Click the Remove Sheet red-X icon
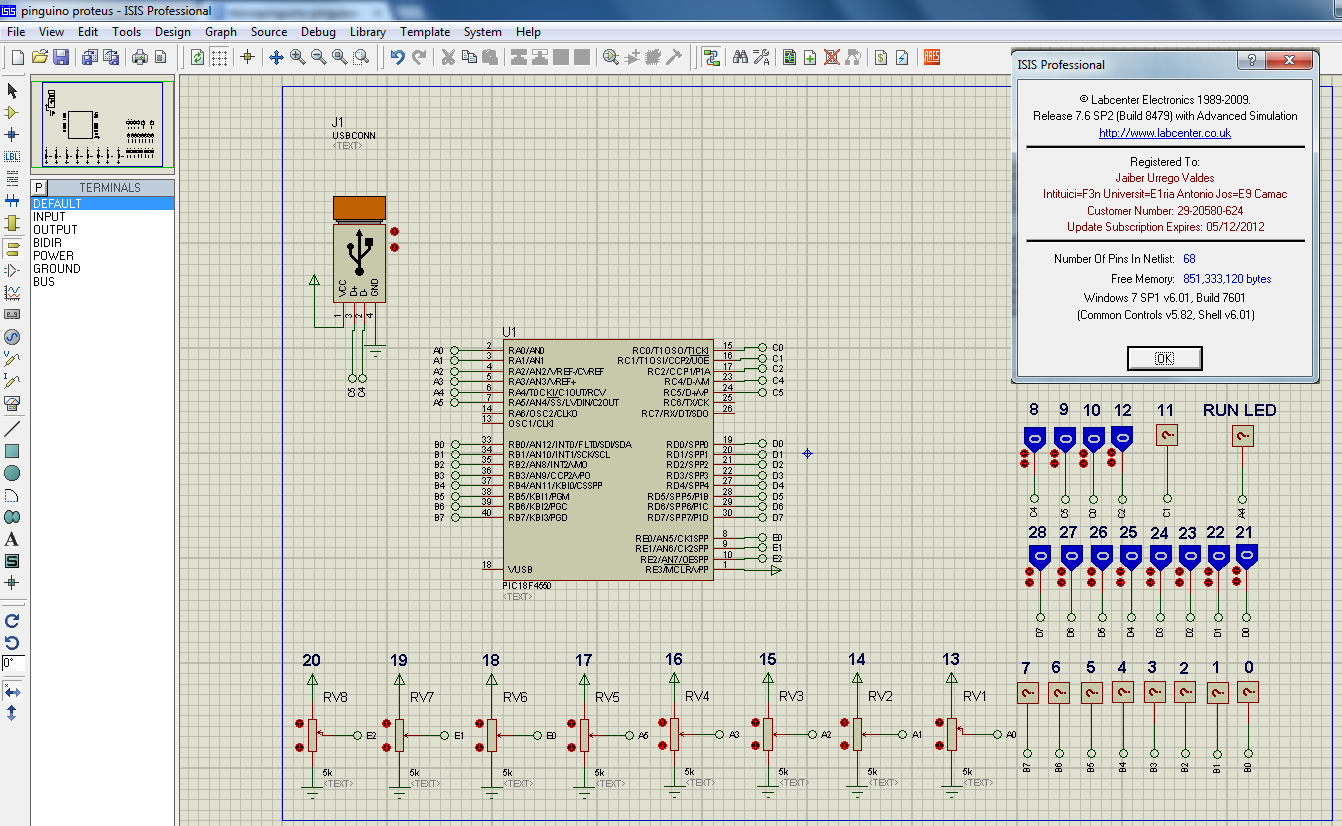 832,57
